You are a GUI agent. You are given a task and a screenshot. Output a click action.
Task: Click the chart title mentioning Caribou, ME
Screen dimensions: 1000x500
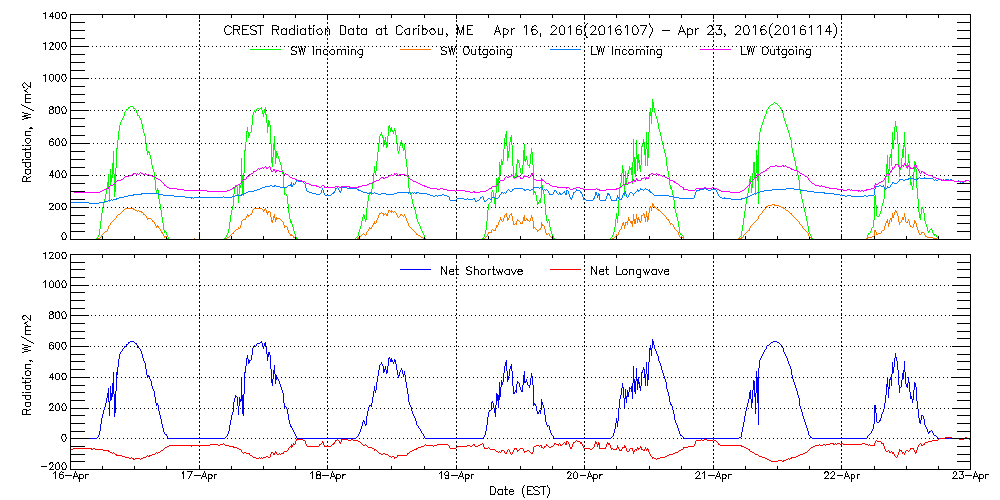click(530, 31)
